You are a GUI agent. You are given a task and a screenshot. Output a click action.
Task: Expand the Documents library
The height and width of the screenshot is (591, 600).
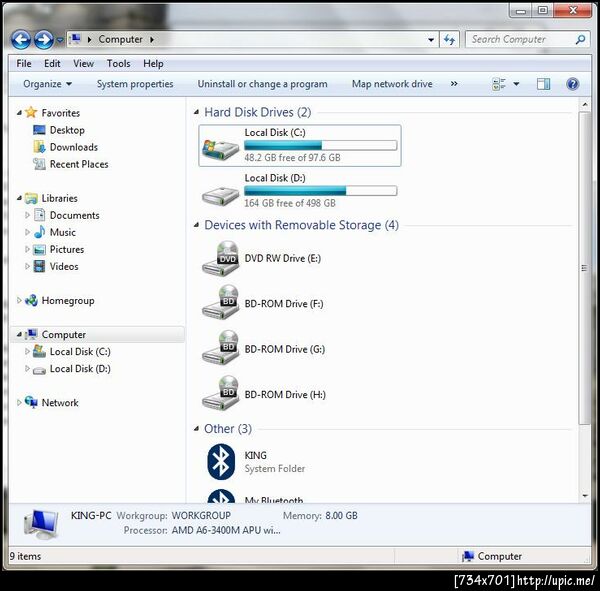tap(27, 215)
